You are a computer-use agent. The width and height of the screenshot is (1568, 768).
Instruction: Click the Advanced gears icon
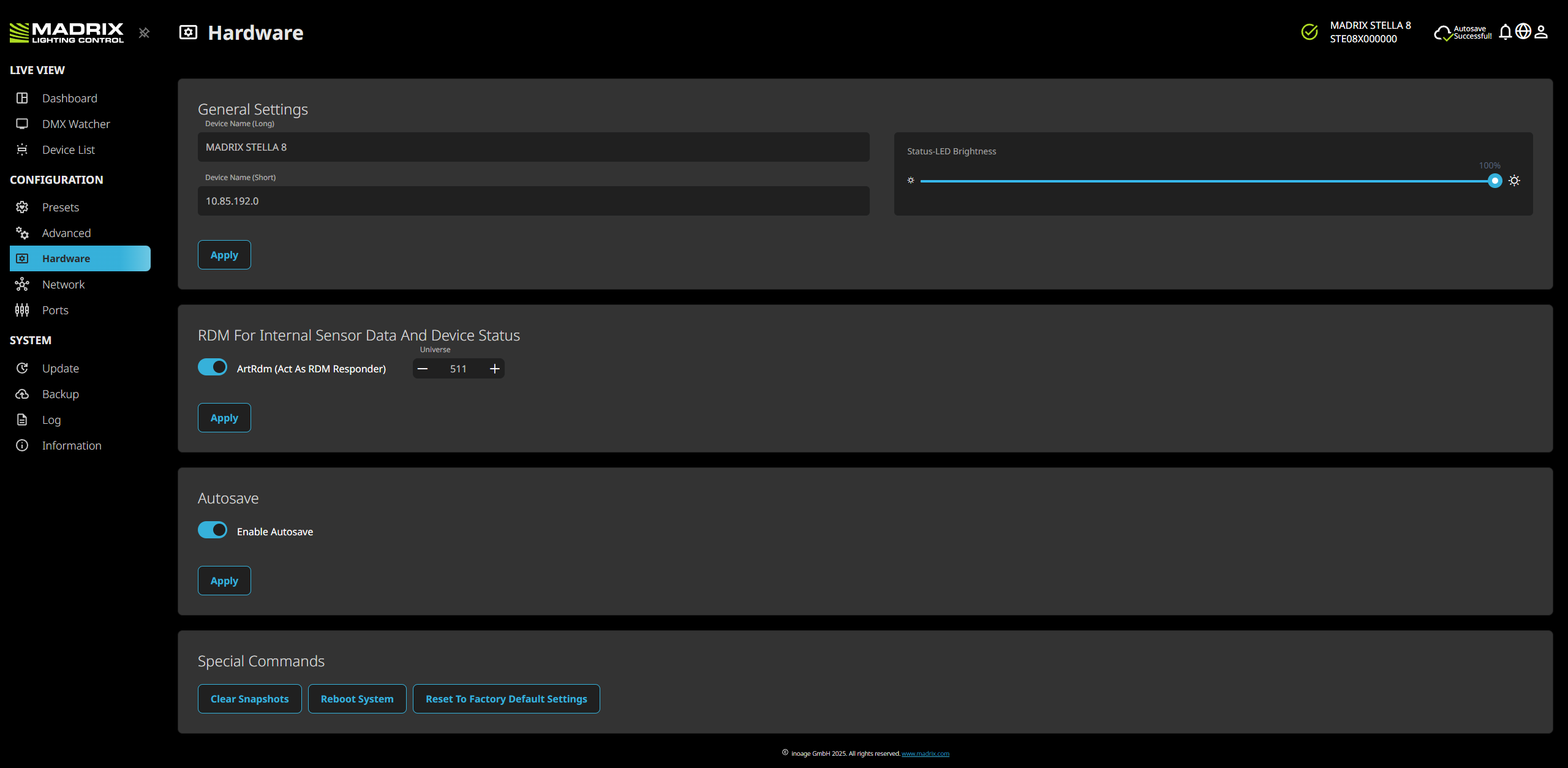click(x=22, y=233)
